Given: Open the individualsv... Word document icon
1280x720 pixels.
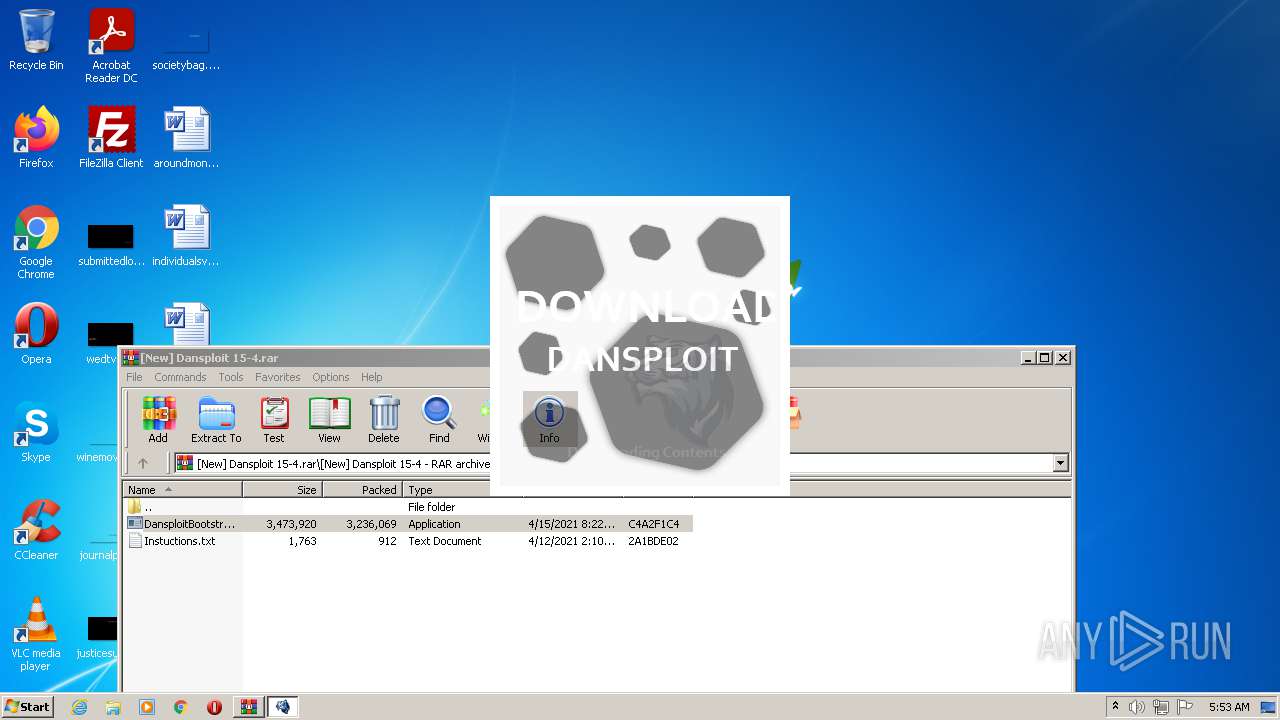Looking at the screenshot, I should coord(186,236).
